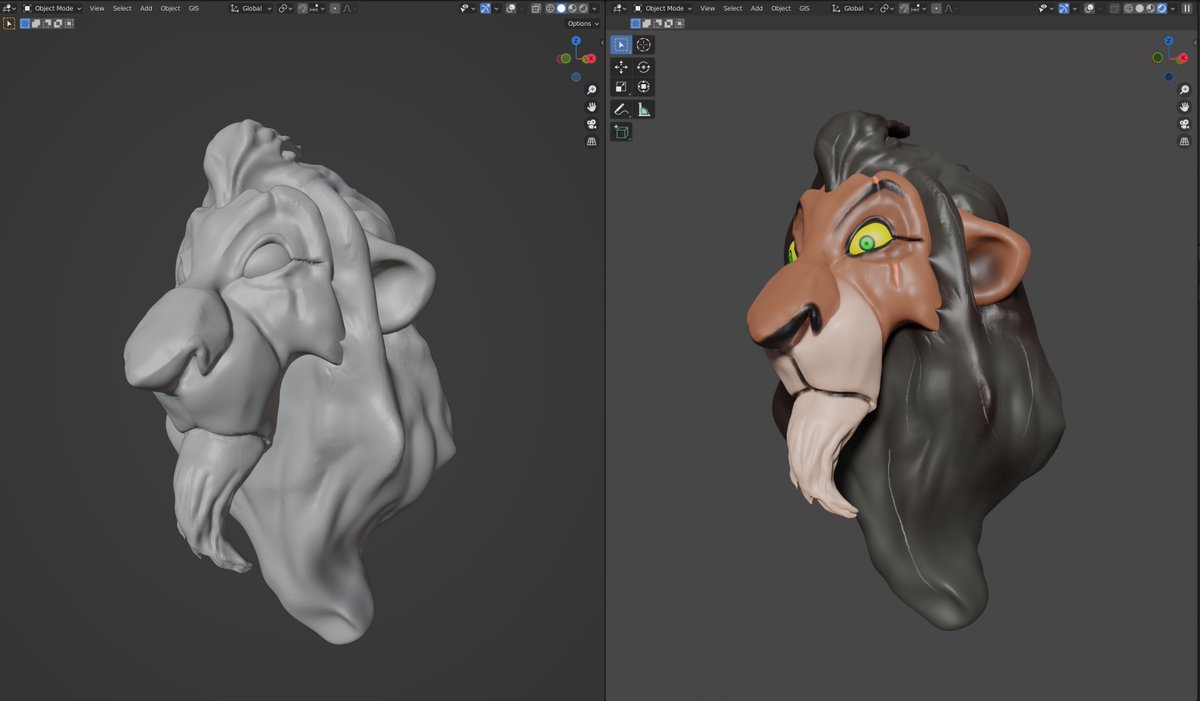Open Select menu in right viewport
Viewport: 1200px width, 701px height.
(733, 8)
